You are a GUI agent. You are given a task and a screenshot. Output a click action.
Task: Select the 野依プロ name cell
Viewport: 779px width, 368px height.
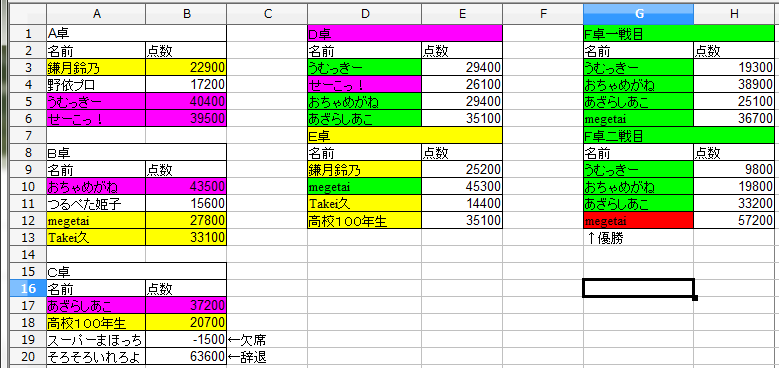pyautogui.click(x=96, y=84)
